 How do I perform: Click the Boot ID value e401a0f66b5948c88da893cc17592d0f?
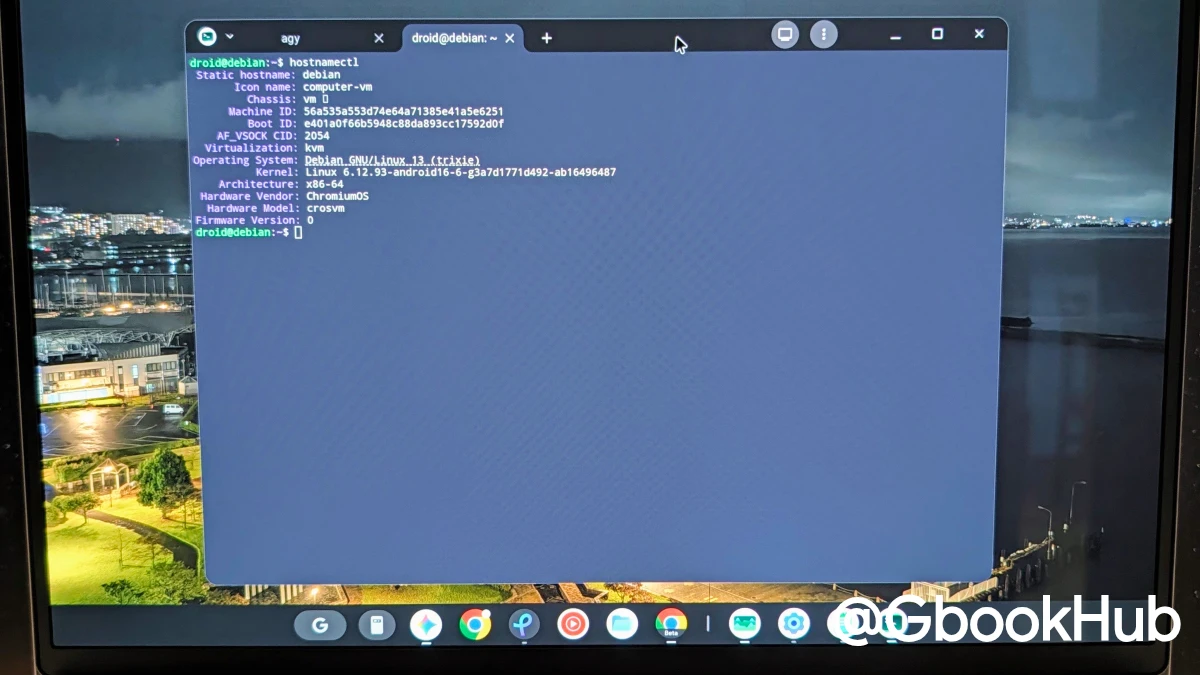[404, 124]
